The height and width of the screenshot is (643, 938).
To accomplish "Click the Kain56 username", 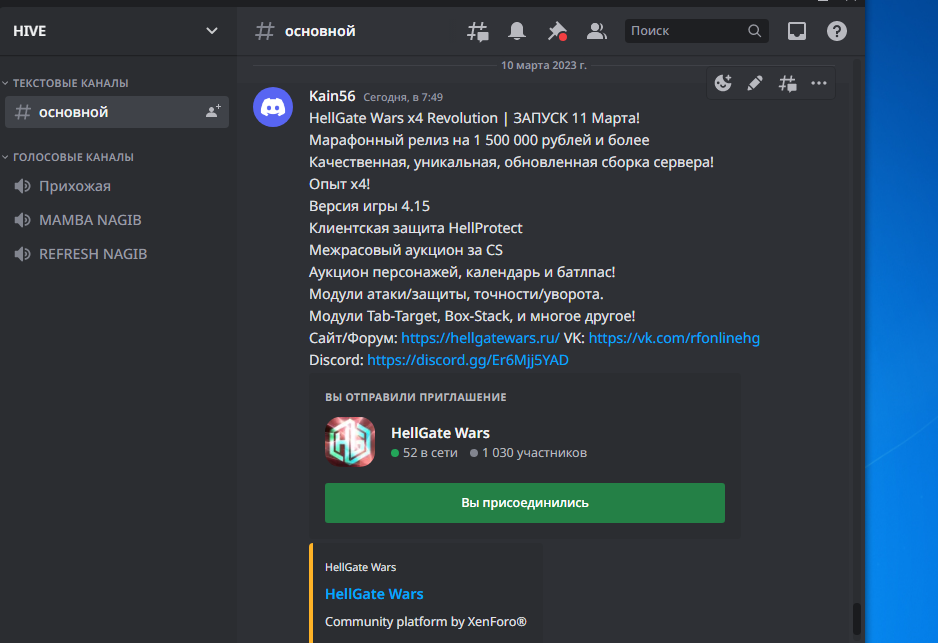I will [332, 96].
